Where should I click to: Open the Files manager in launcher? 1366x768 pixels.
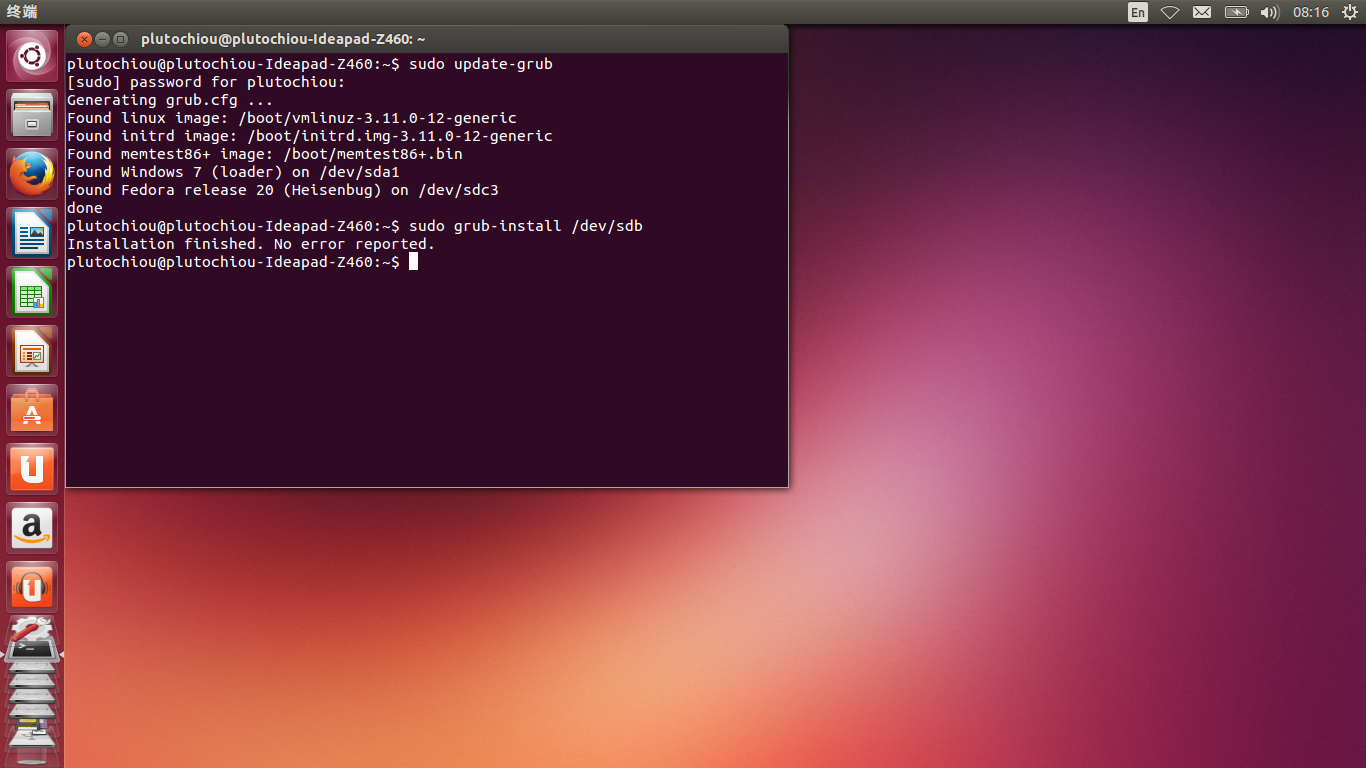click(x=32, y=115)
